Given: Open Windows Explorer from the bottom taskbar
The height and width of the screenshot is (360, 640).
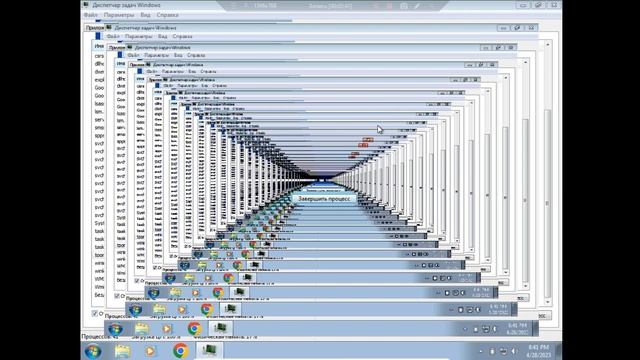Looking at the screenshot, I should pos(122,351).
